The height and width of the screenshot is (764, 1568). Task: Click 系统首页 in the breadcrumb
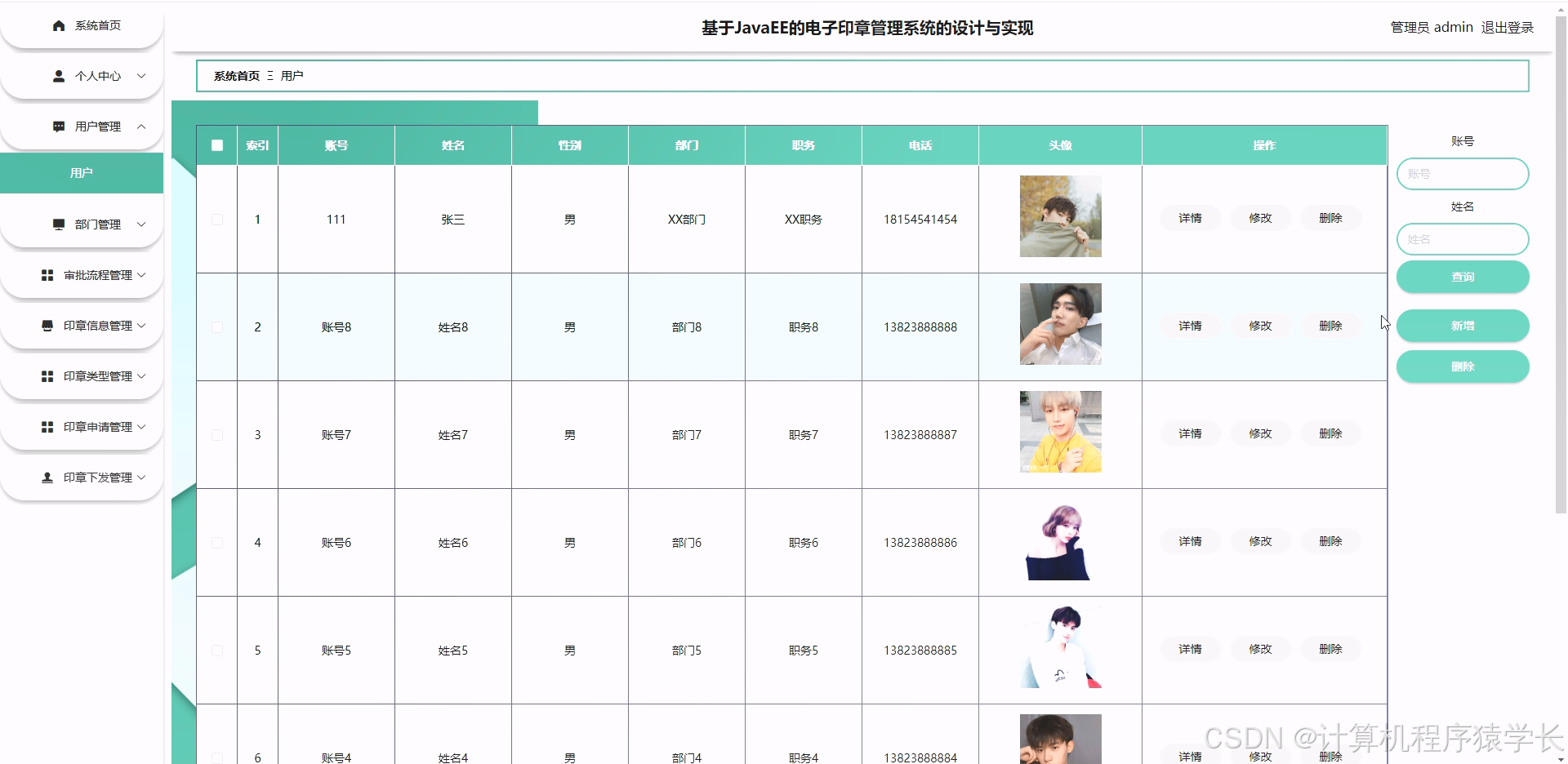tap(237, 76)
